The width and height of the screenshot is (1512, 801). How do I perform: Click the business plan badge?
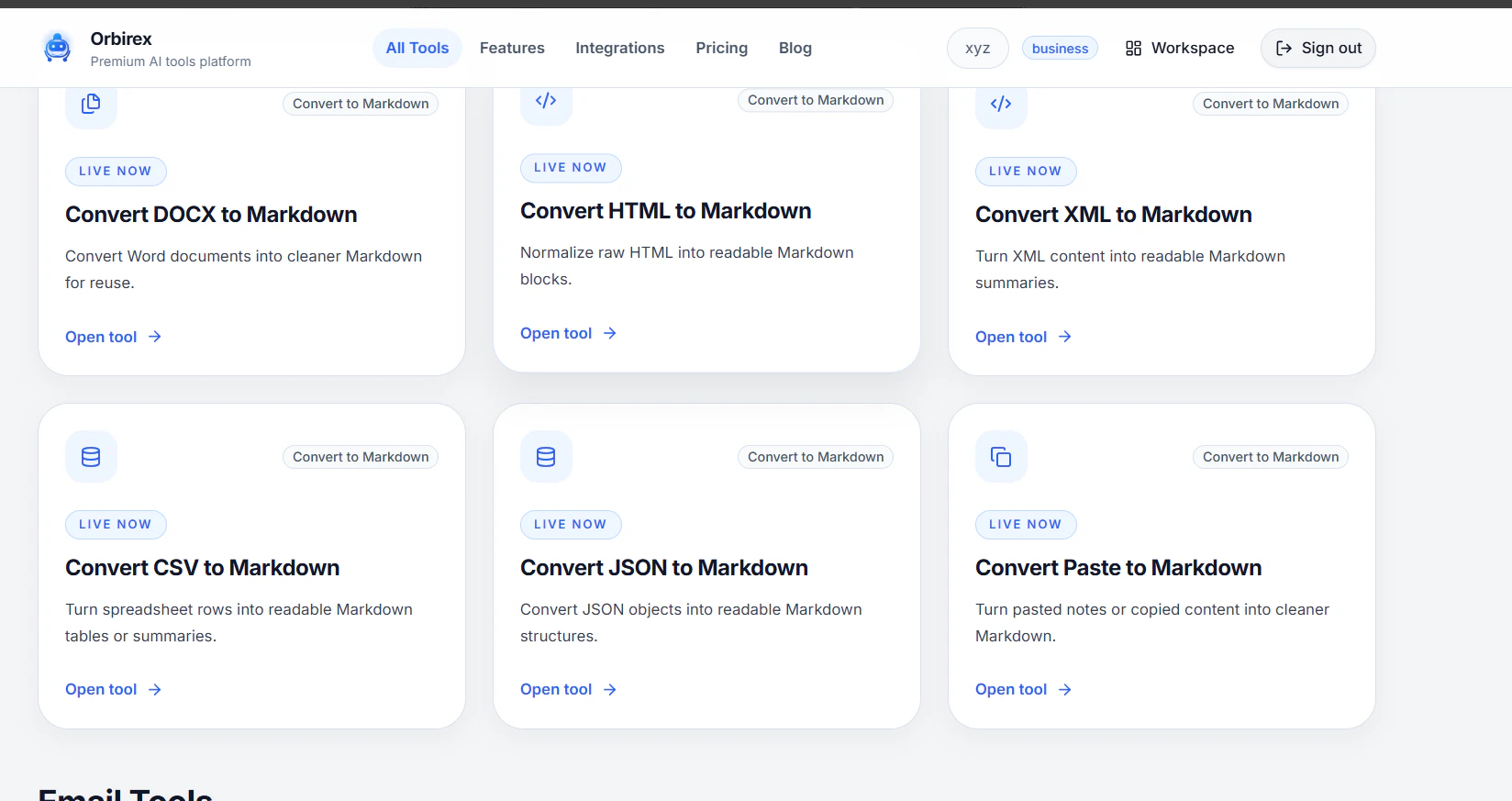(x=1060, y=48)
